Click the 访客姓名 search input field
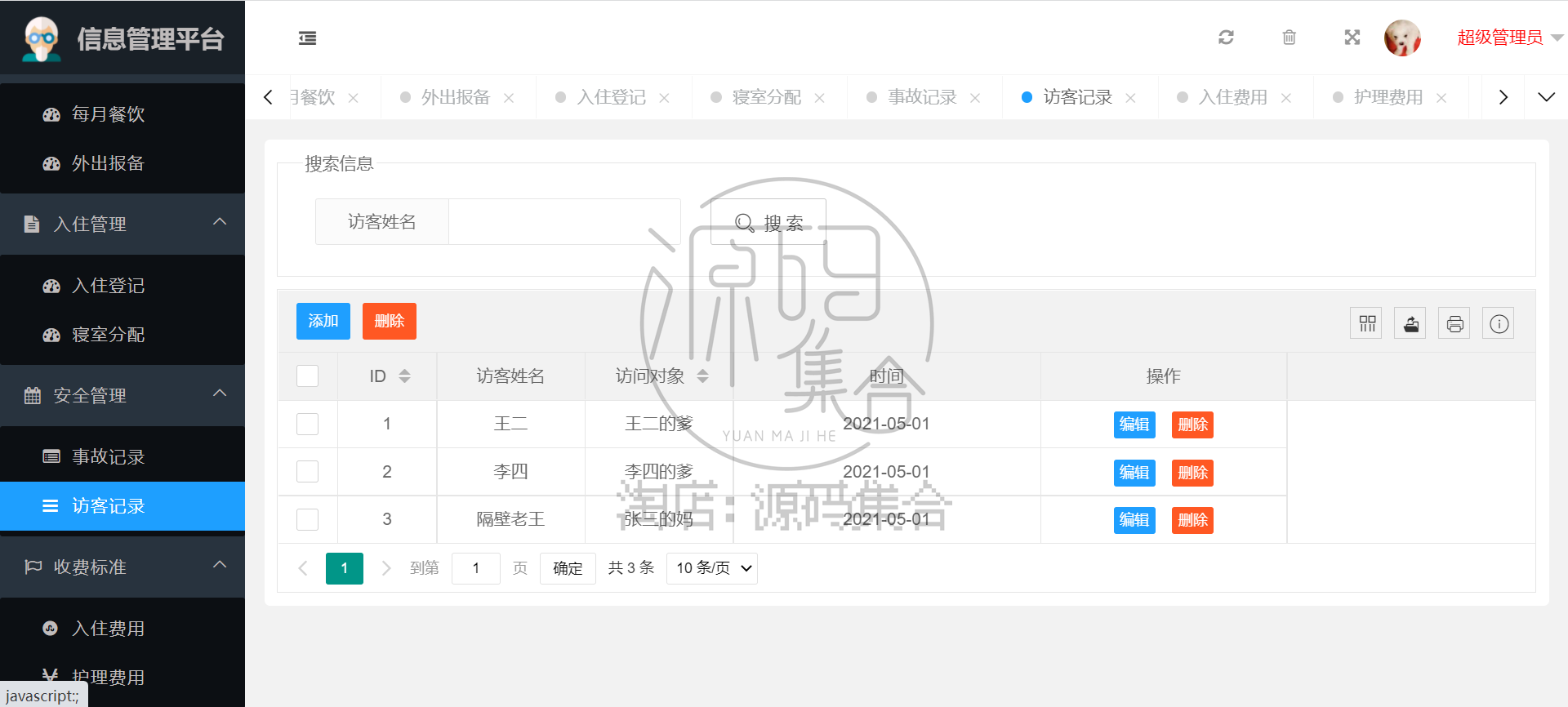 [x=564, y=221]
